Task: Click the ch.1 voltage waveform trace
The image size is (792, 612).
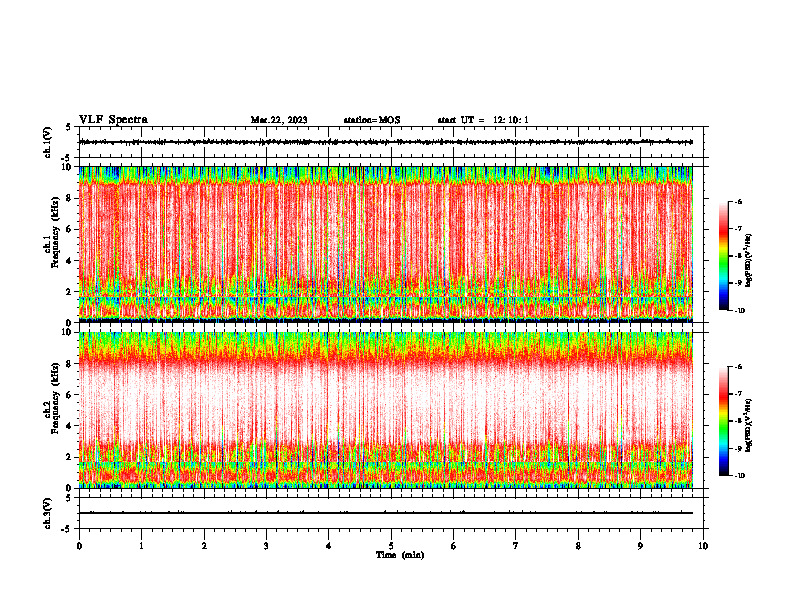Action: coord(386,142)
